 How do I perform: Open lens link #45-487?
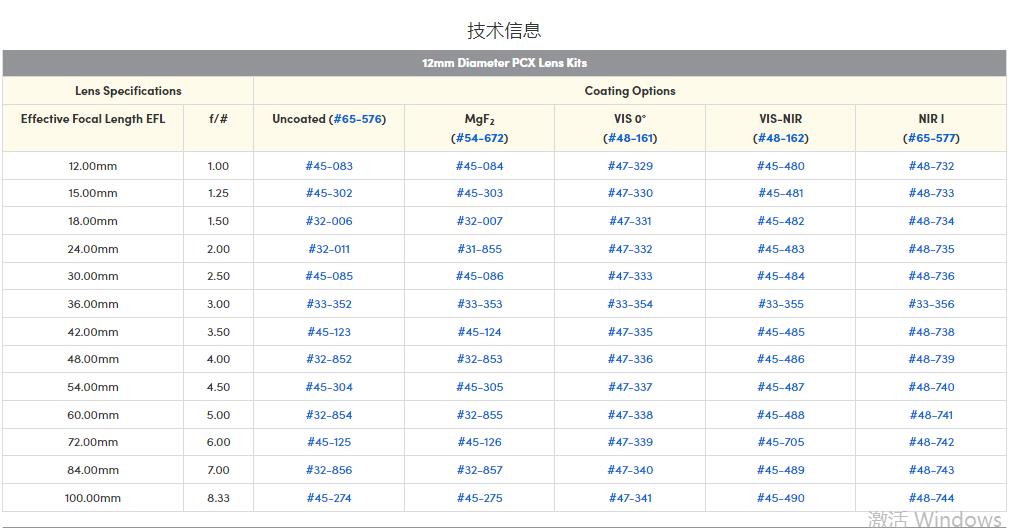click(x=781, y=387)
